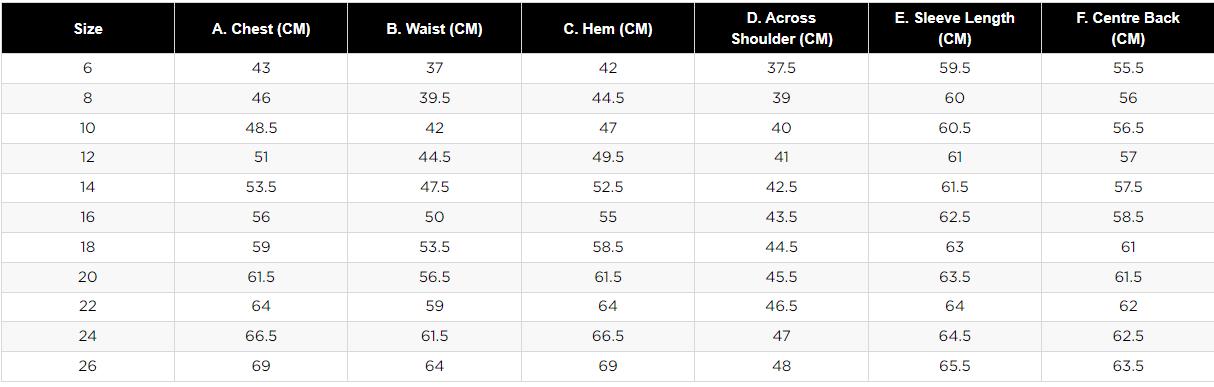Screen dimensions: 1214x387
Task: Select waist value 47.5 for size 14
Action: click(434, 187)
